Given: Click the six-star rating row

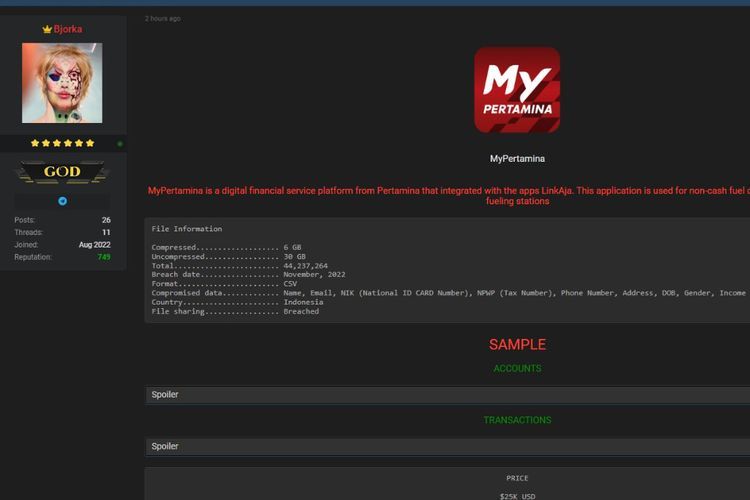Looking at the screenshot, I should (x=62, y=143).
